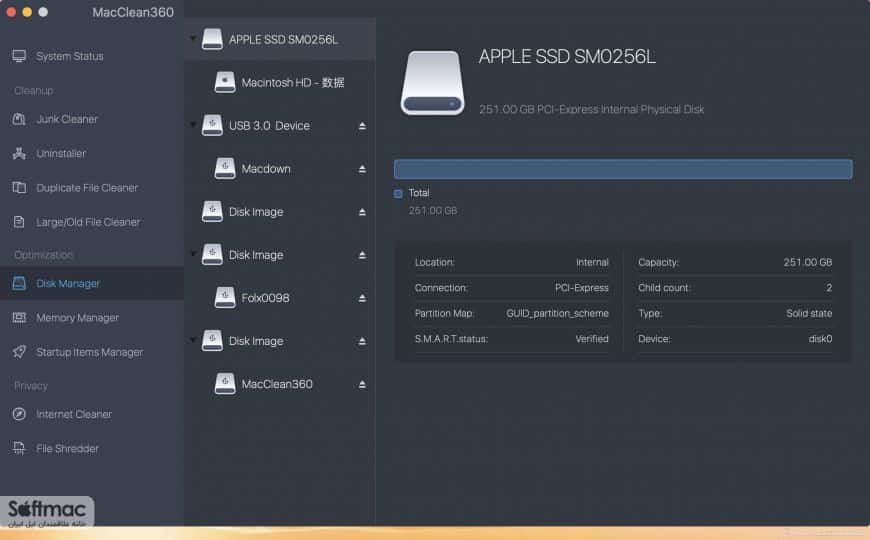The image size is (870, 540).
Task: Click the blue Total legend swatch
Action: [x=398, y=194]
